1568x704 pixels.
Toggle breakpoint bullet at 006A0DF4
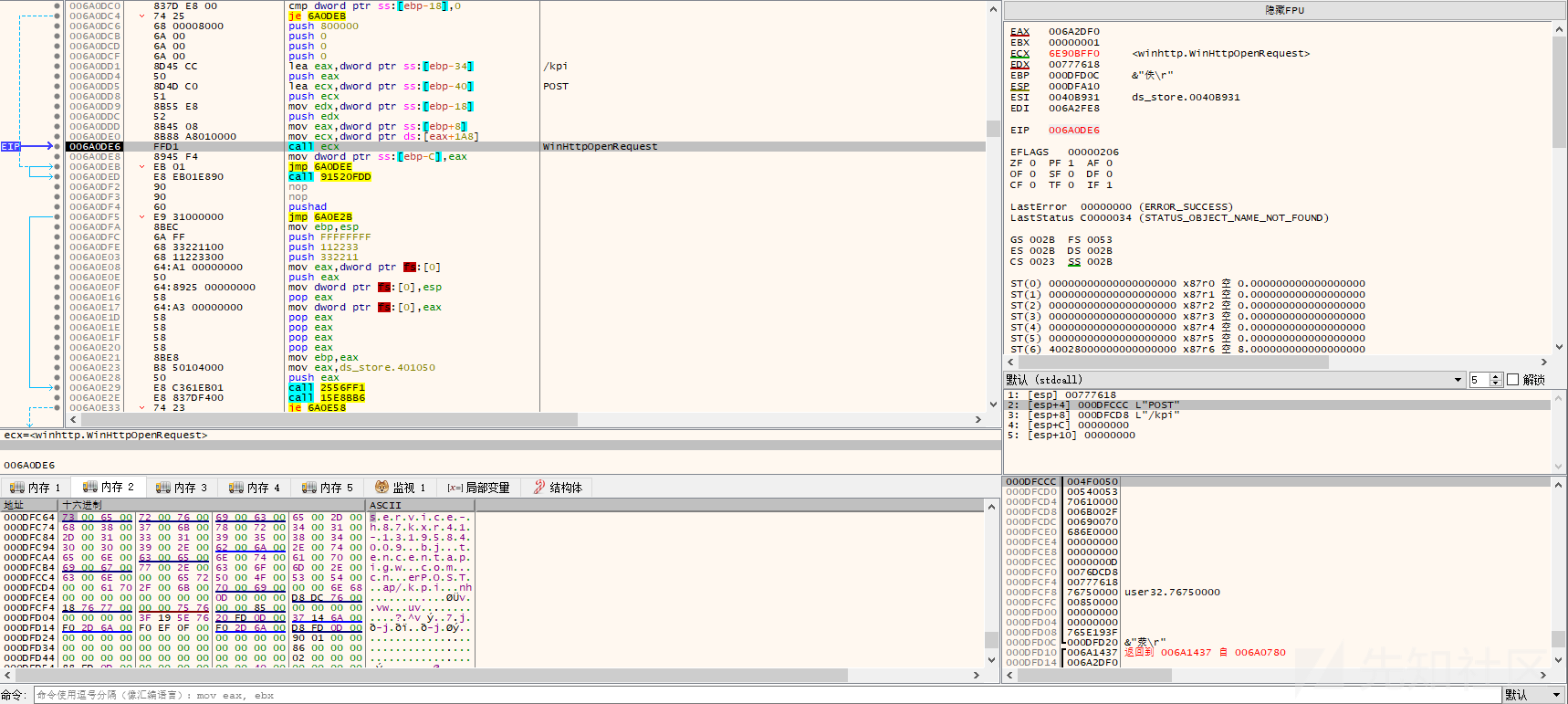57,206
